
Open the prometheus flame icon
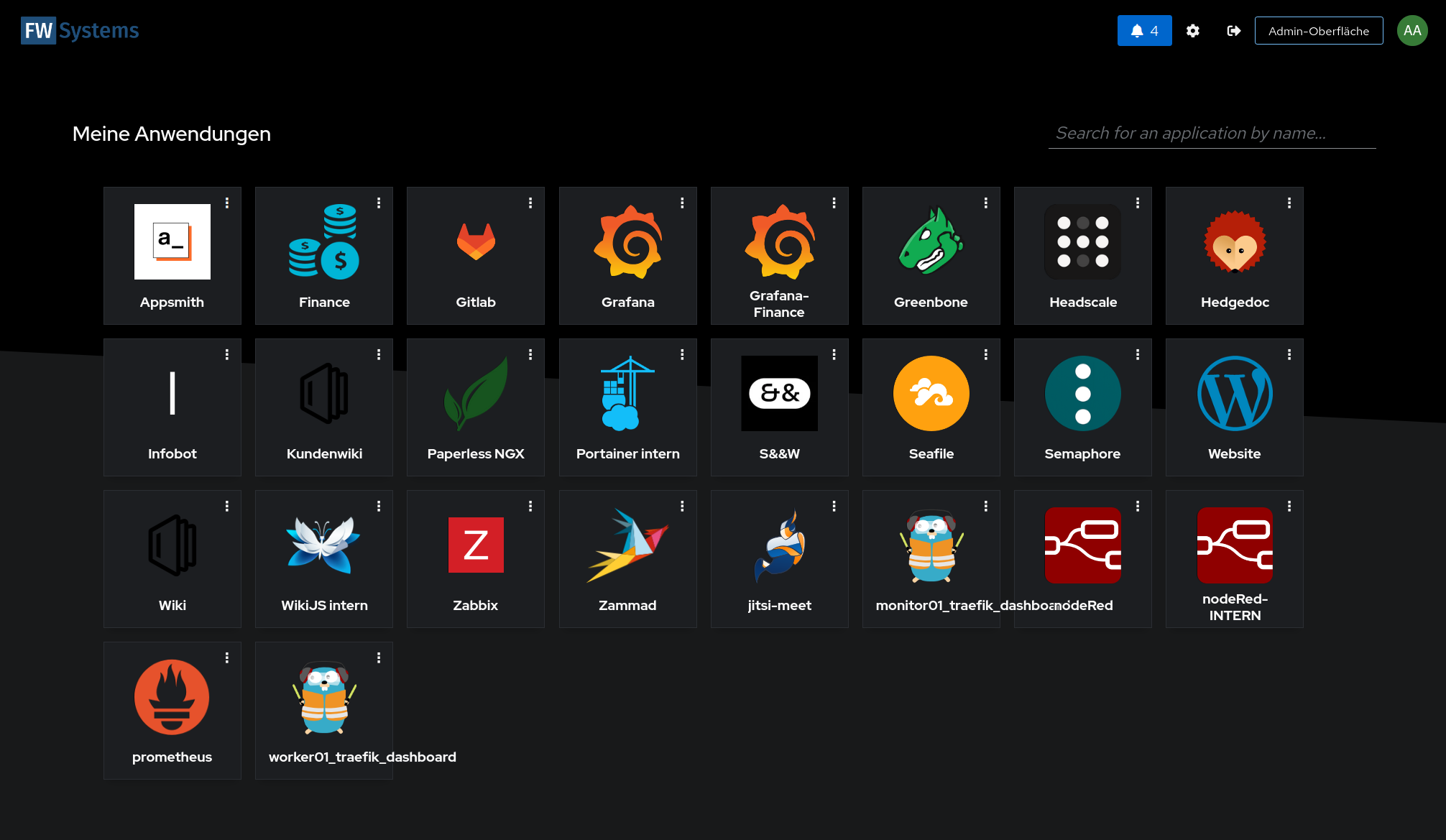pyautogui.click(x=172, y=697)
